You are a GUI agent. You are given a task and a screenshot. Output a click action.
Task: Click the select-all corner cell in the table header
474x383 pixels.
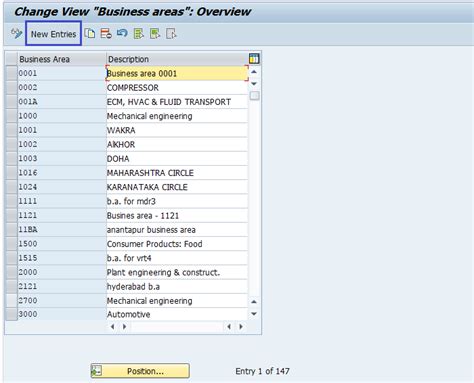11,59
